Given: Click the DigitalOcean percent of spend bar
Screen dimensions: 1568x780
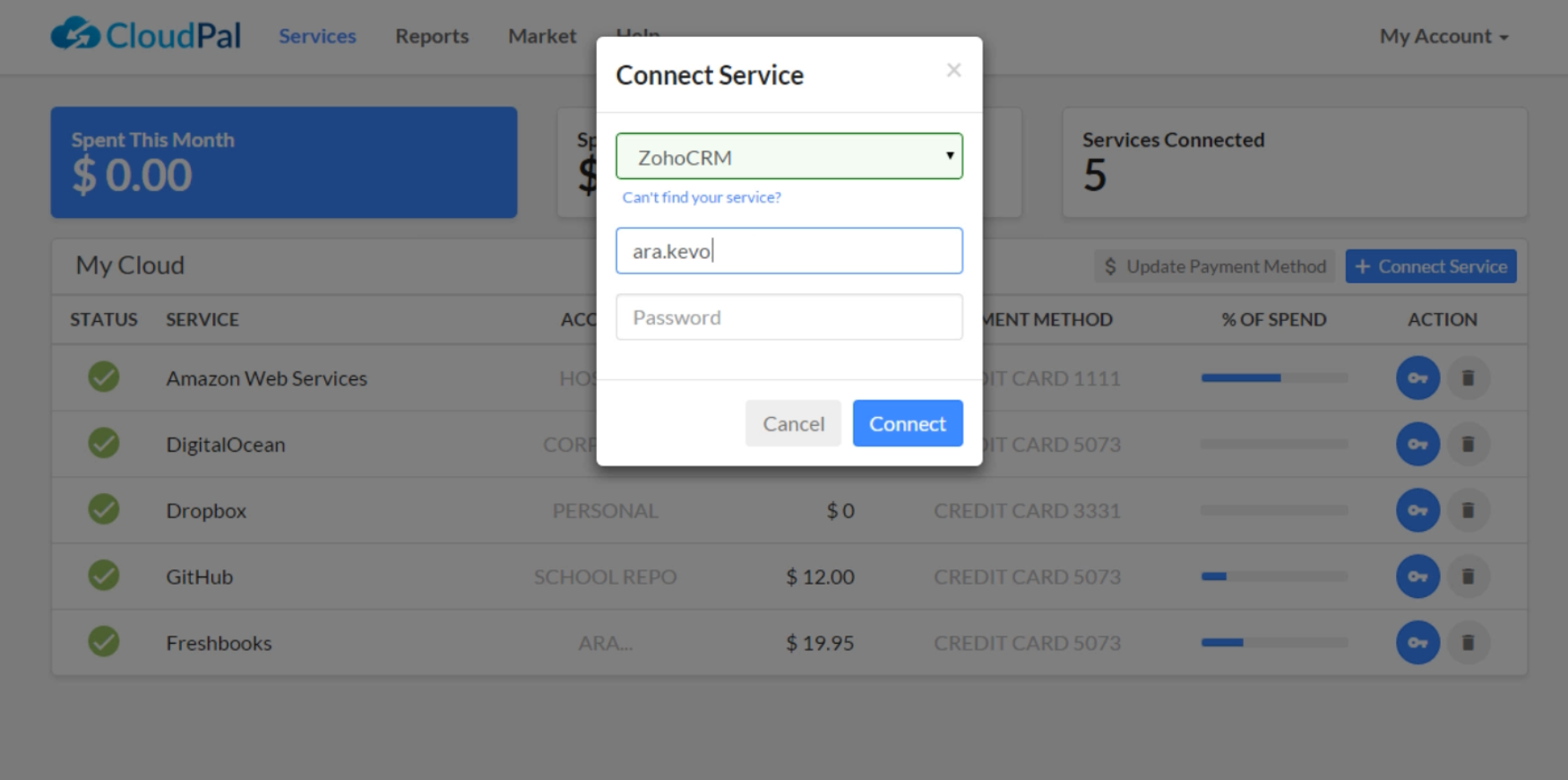Looking at the screenshot, I should (1274, 444).
